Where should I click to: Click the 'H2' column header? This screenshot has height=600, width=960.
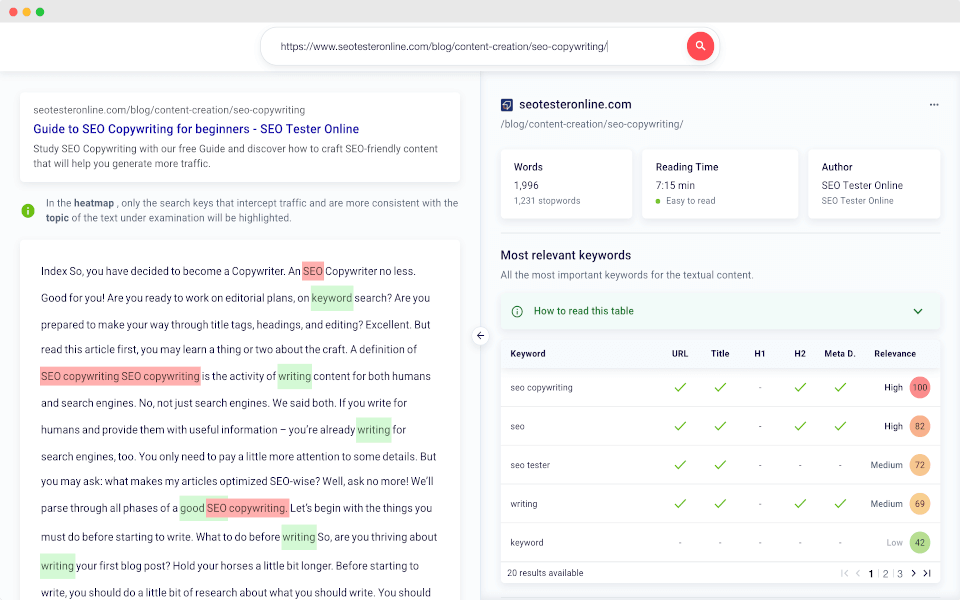800,354
